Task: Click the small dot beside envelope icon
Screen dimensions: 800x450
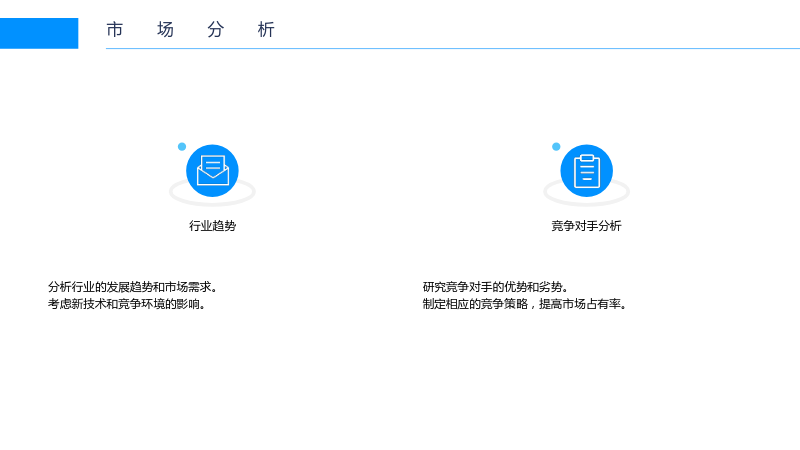Action: [x=182, y=147]
